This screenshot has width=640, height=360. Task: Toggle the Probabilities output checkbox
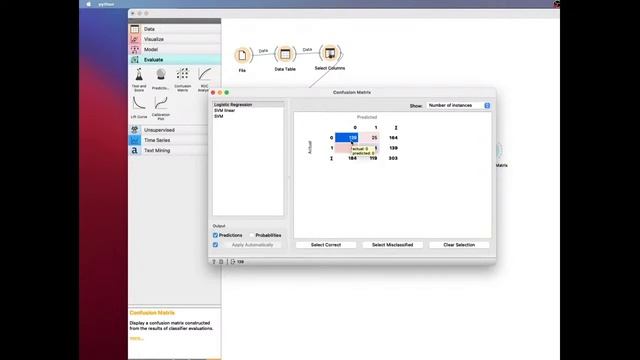pos(251,235)
